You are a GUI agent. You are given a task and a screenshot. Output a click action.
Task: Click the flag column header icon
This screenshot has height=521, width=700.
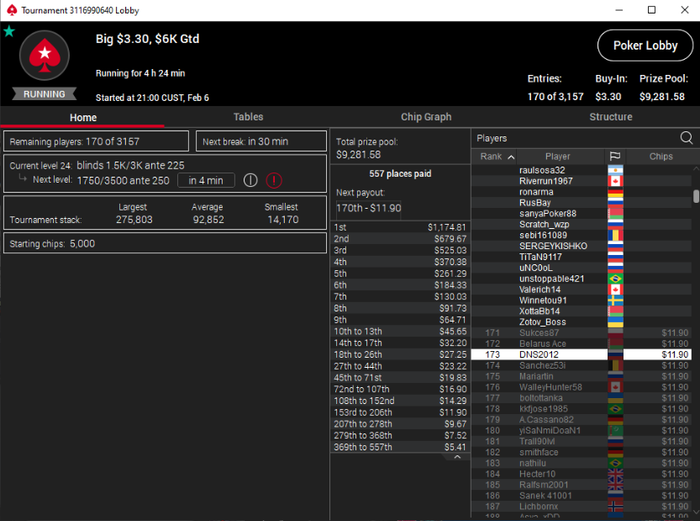coord(615,156)
